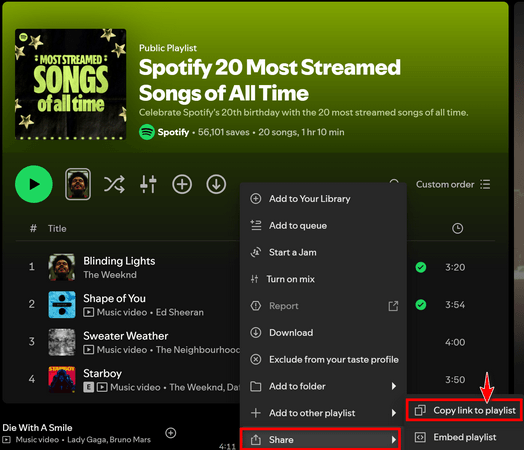Screen dimensions: 524x450
Task: Click the playlist cover art image
Action: [71, 84]
